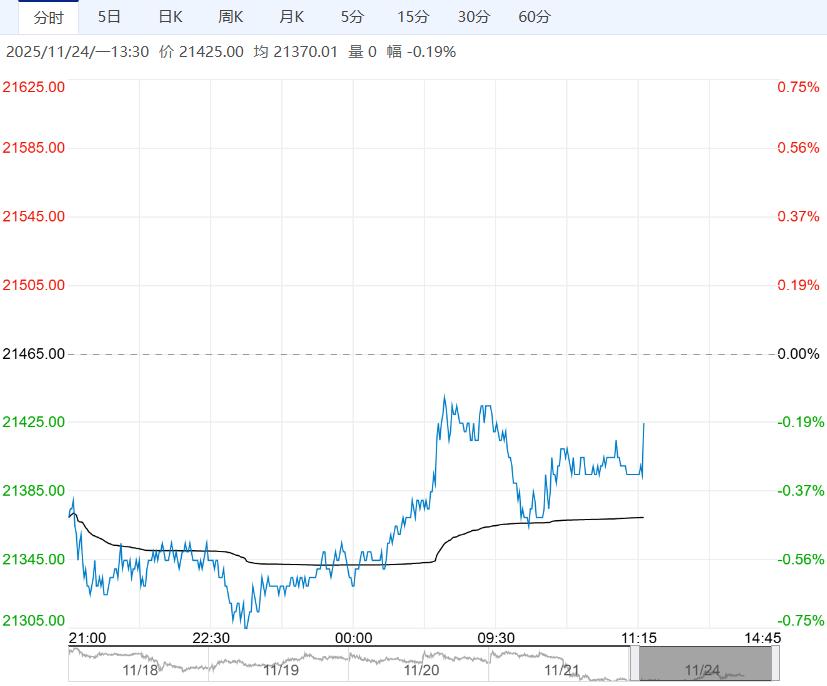Select the 15分 interval tab
Image resolution: width=827 pixels, height=686 pixels.
413,17
